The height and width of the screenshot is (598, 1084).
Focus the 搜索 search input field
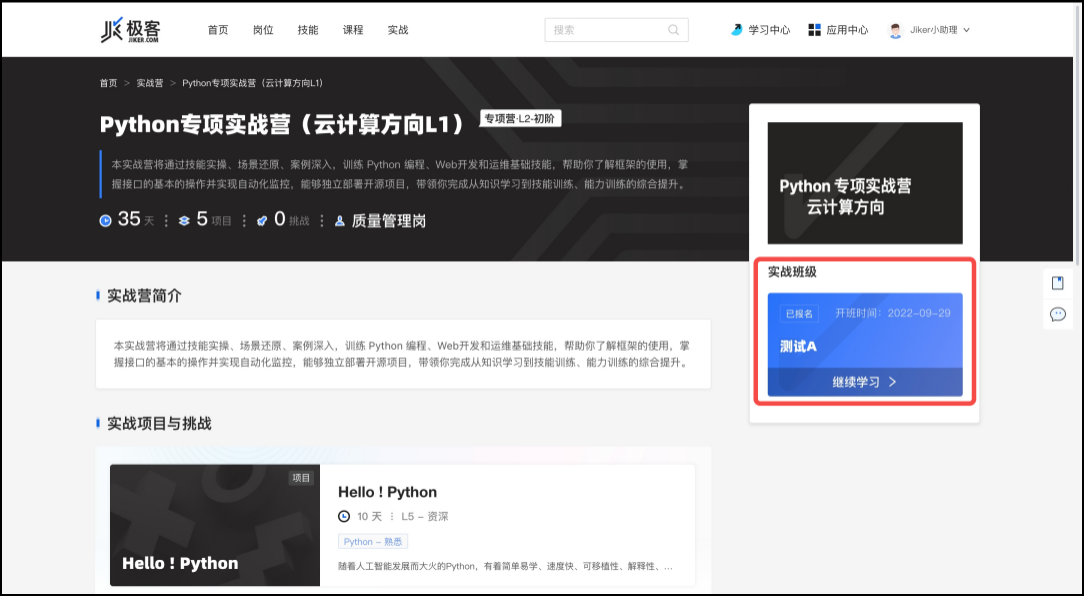click(616, 30)
